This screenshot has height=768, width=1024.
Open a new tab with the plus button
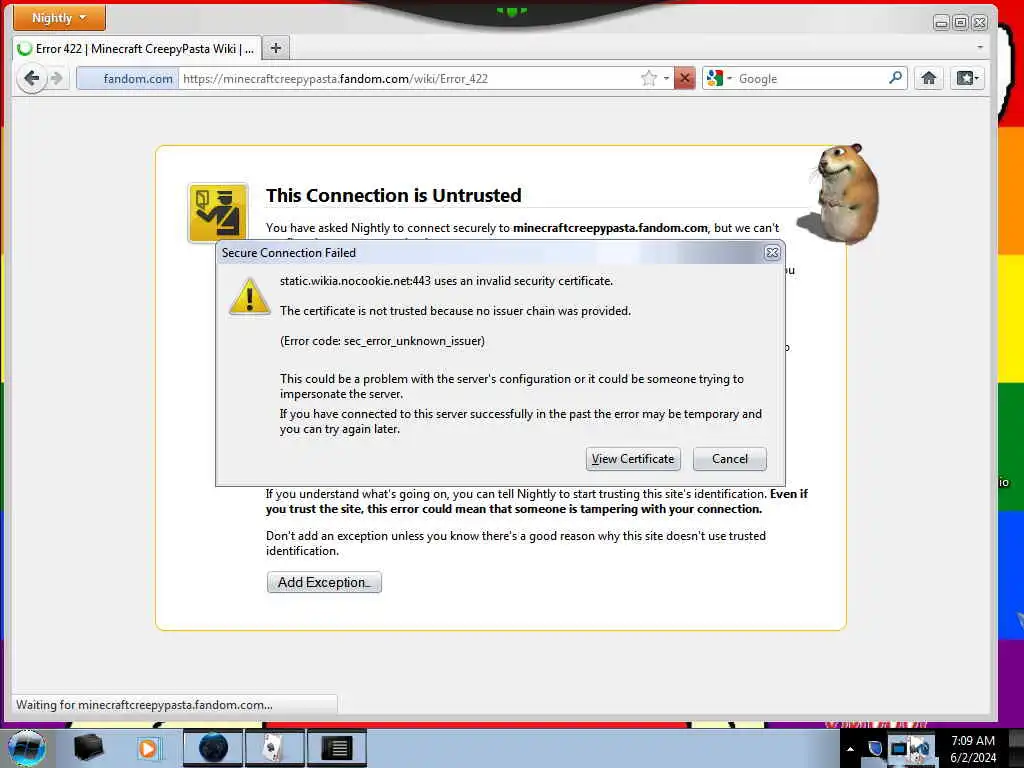(x=276, y=48)
